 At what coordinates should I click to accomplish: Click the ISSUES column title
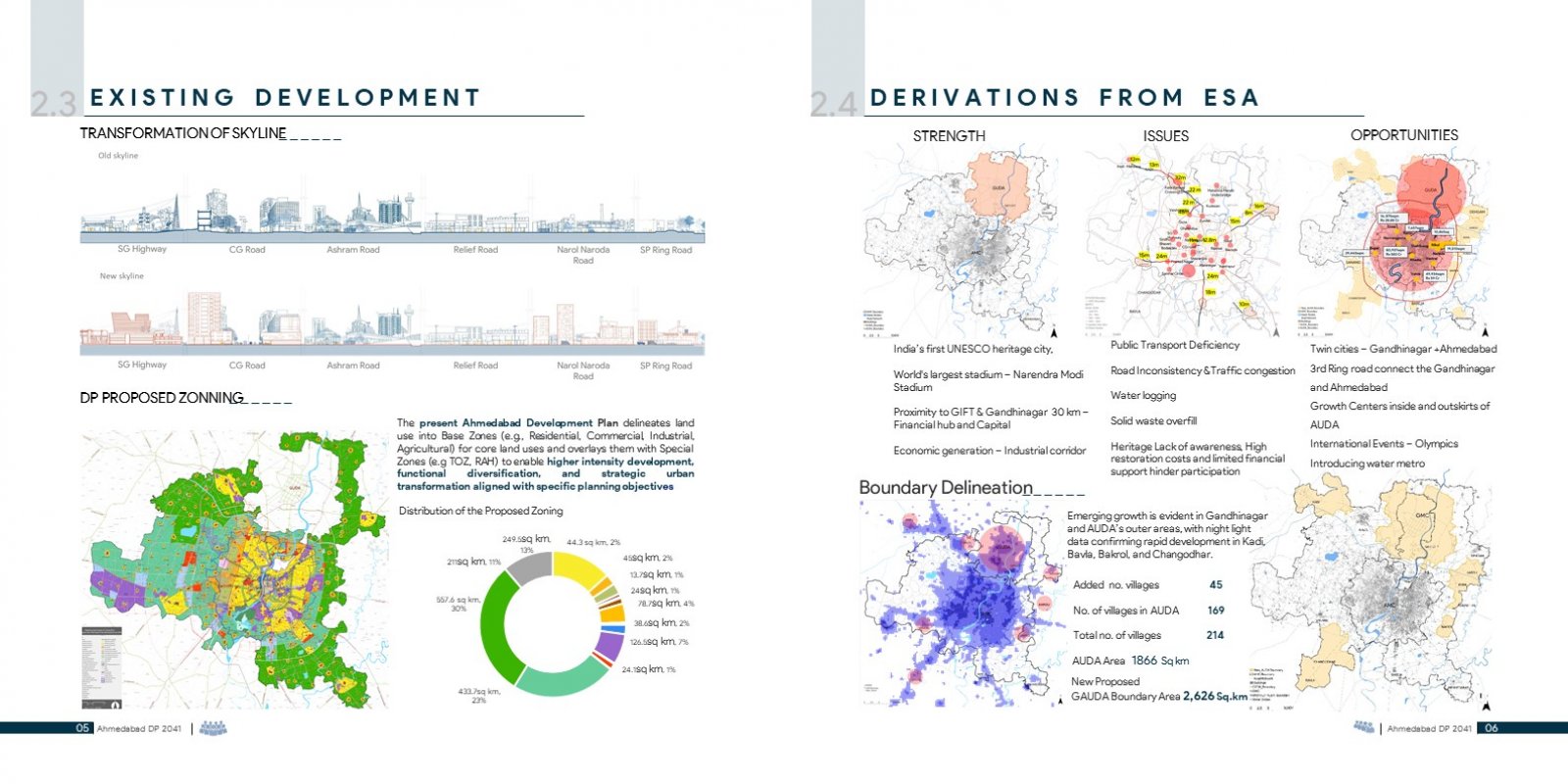coord(1165,136)
